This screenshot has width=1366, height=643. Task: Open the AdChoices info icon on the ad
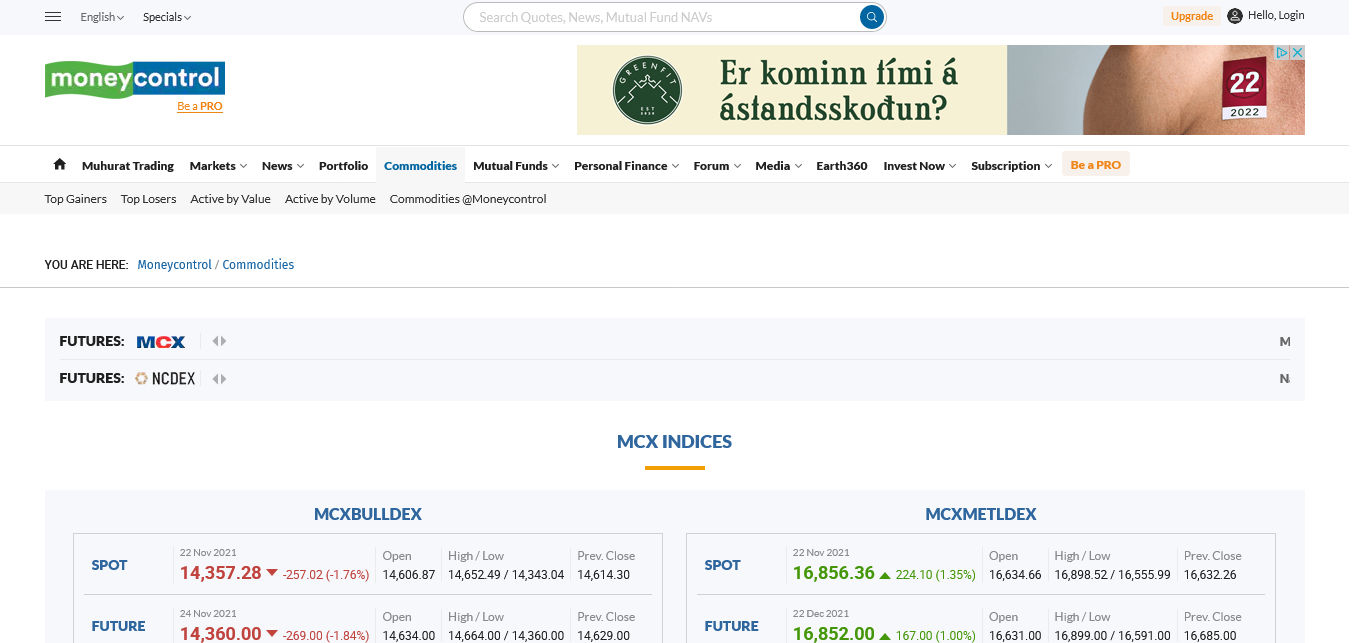(x=1281, y=52)
